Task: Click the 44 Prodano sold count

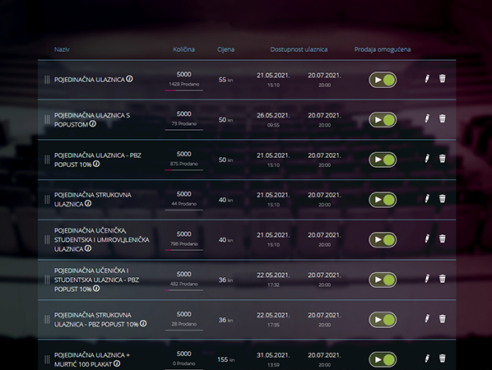Action: tap(184, 204)
